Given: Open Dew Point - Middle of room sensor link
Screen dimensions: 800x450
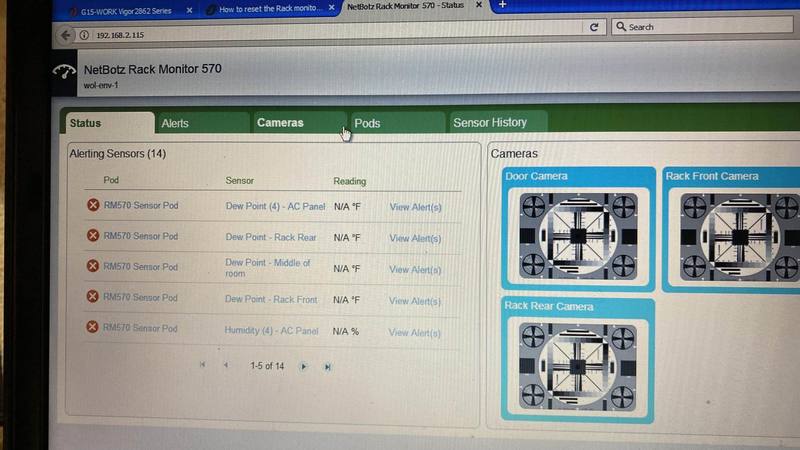Looking at the screenshot, I should [x=267, y=268].
